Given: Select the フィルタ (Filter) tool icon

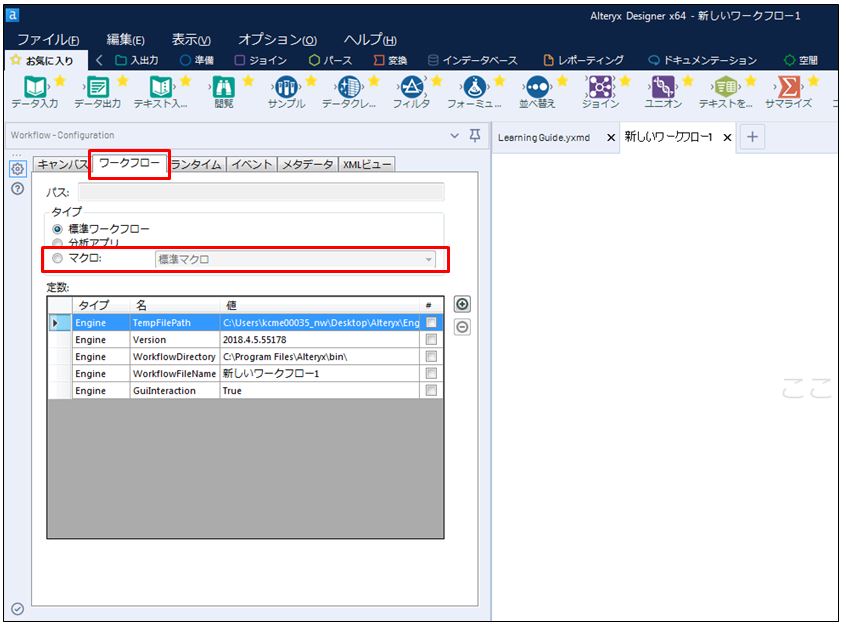Looking at the screenshot, I should 410,88.
